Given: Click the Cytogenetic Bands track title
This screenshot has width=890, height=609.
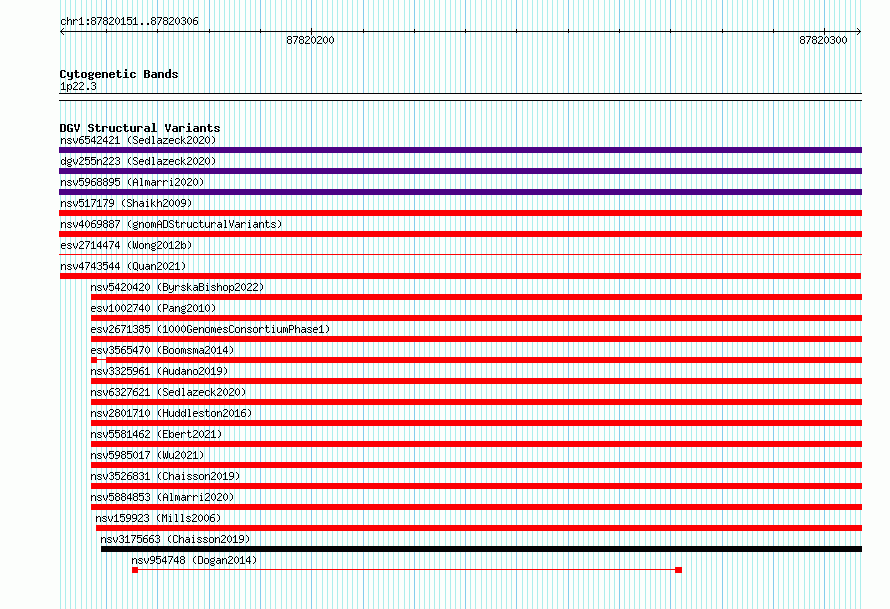Looking at the screenshot, I should pyautogui.click(x=119, y=74).
